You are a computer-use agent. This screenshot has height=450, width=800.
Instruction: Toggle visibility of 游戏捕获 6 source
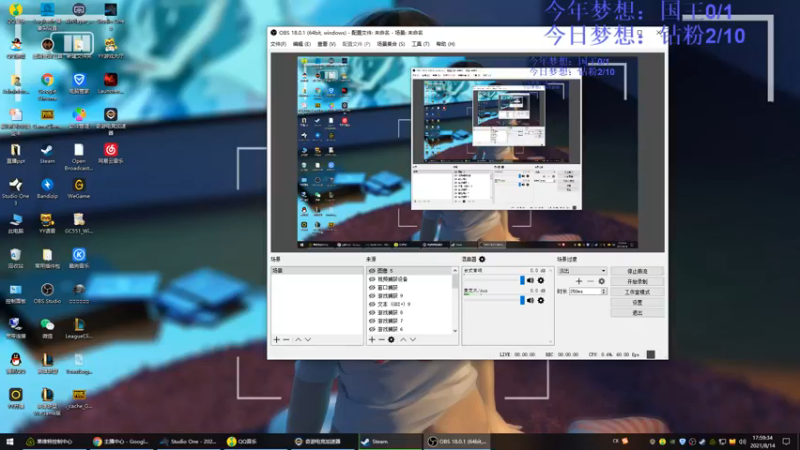click(372, 330)
